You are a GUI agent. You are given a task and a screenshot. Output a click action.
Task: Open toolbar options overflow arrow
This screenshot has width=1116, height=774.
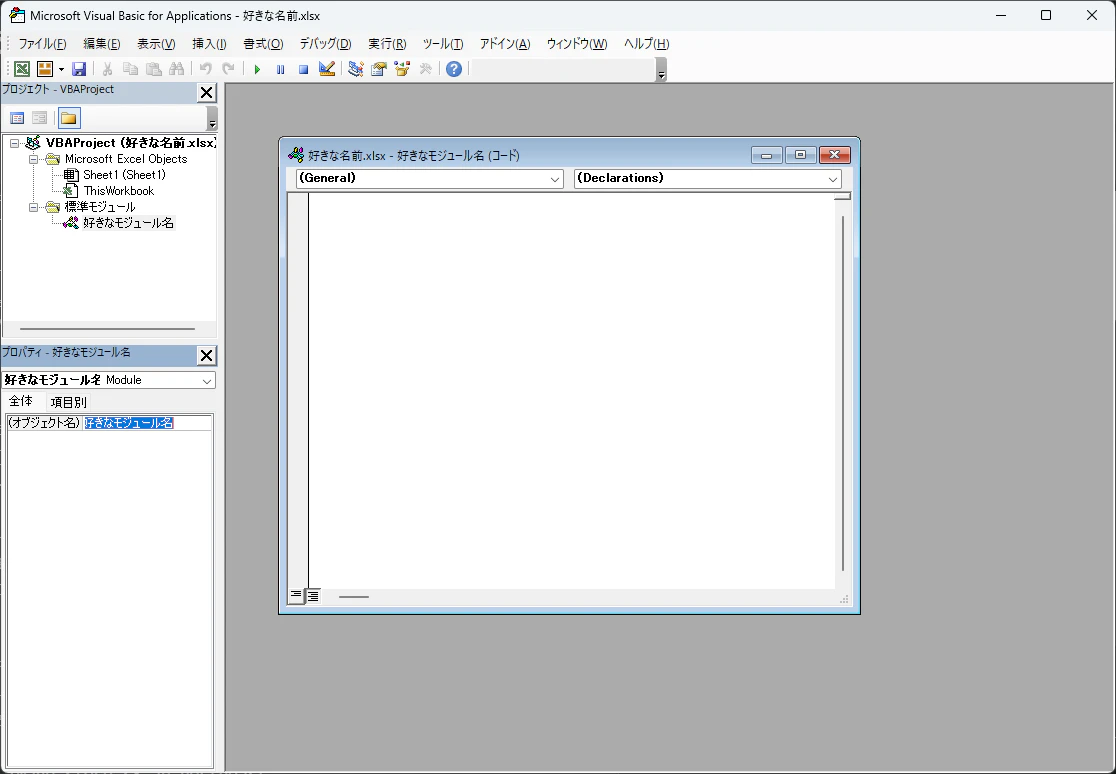[x=661, y=71]
